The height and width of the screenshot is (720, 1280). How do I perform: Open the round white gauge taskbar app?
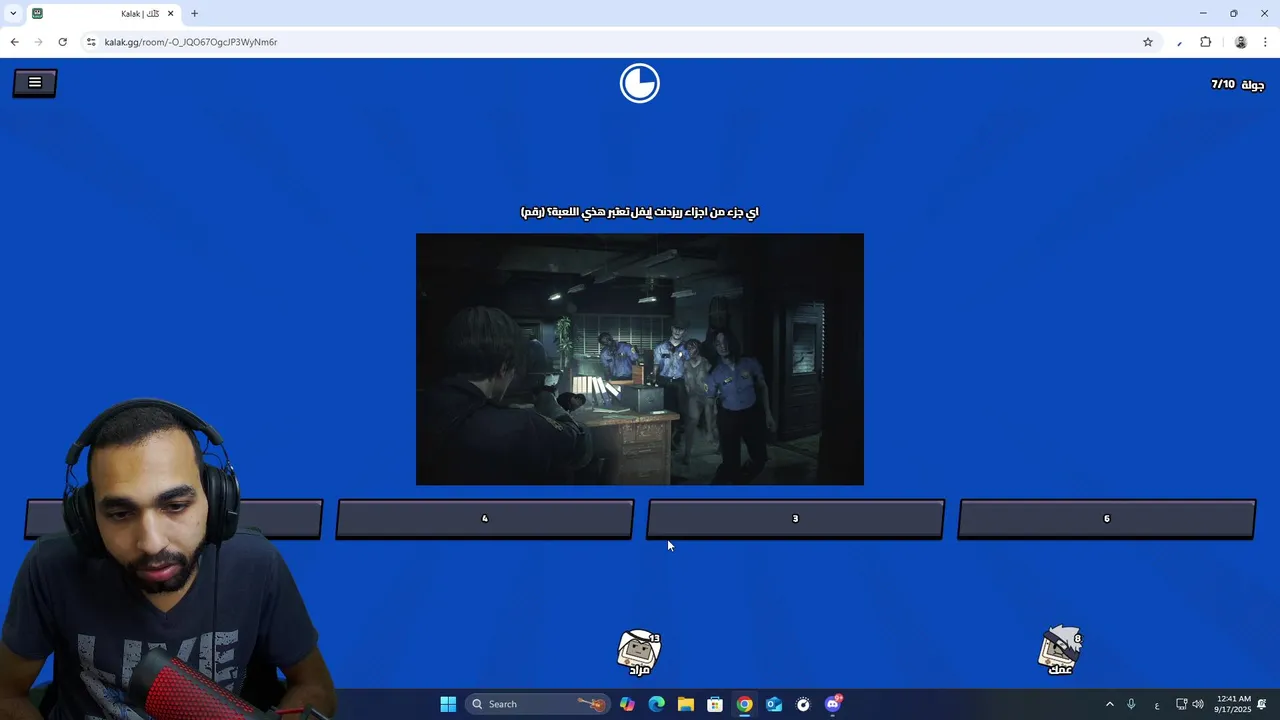pyautogui.click(x=803, y=704)
